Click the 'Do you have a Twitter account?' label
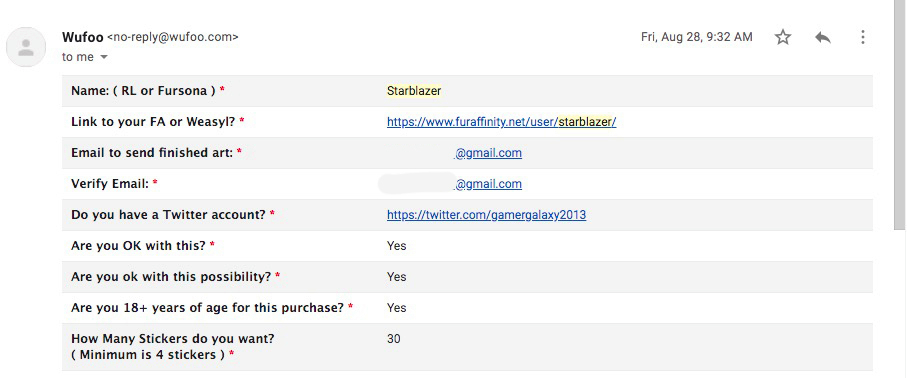907x378 pixels. click(x=168, y=215)
